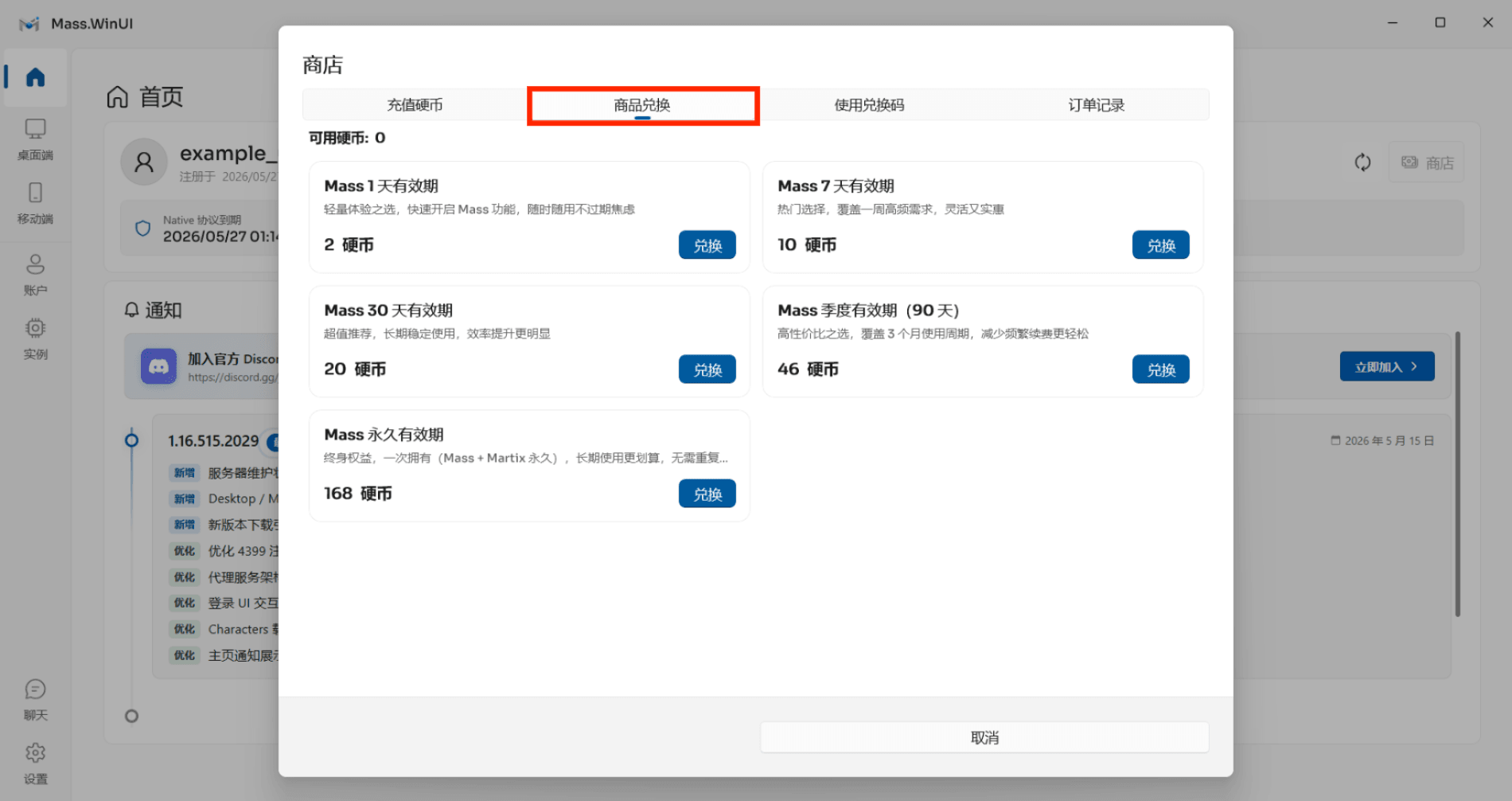The width and height of the screenshot is (1512, 801).
Task: Open the 设置 settings gear icon
Action: tap(35, 764)
